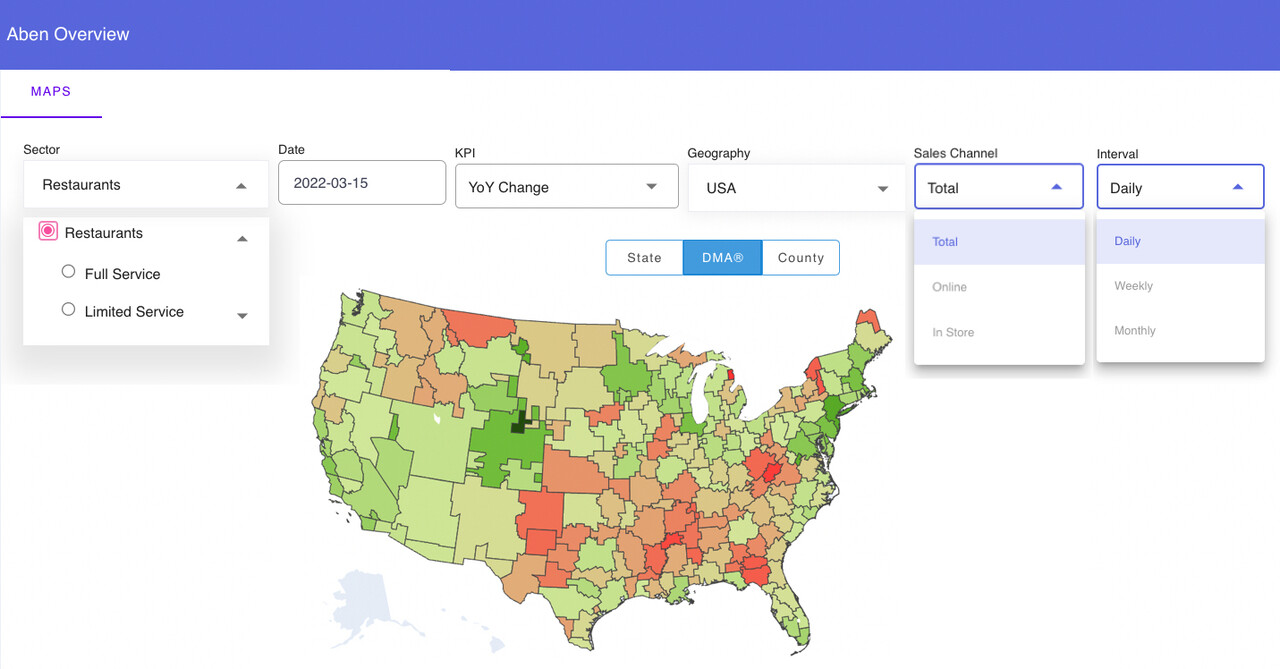The height and width of the screenshot is (669, 1280).
Task: Choose In Store from Sales Channel options
Action: [951, 332]
